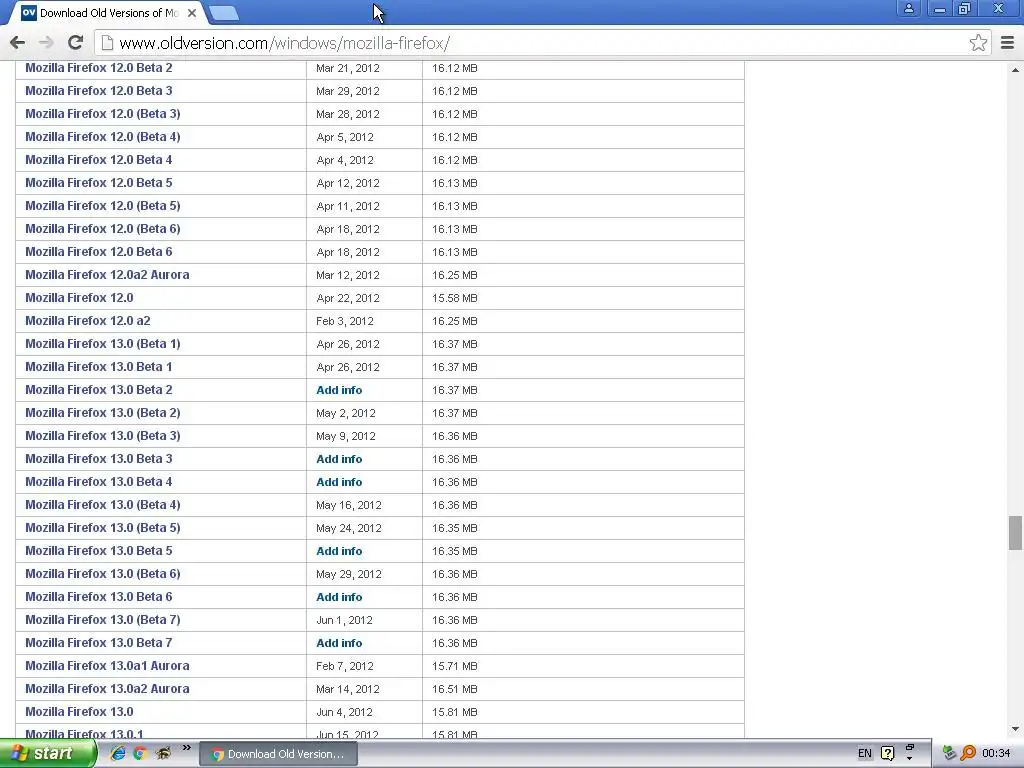Open the Mozilla Firefox 13.0 final release link

[79, 712]
